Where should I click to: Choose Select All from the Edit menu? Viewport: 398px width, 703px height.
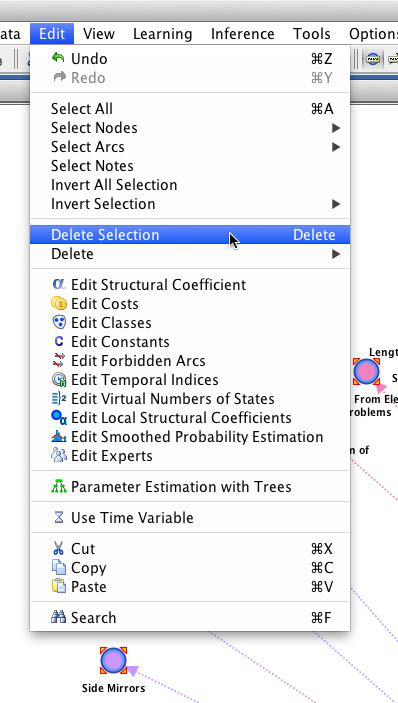(190, 108)
